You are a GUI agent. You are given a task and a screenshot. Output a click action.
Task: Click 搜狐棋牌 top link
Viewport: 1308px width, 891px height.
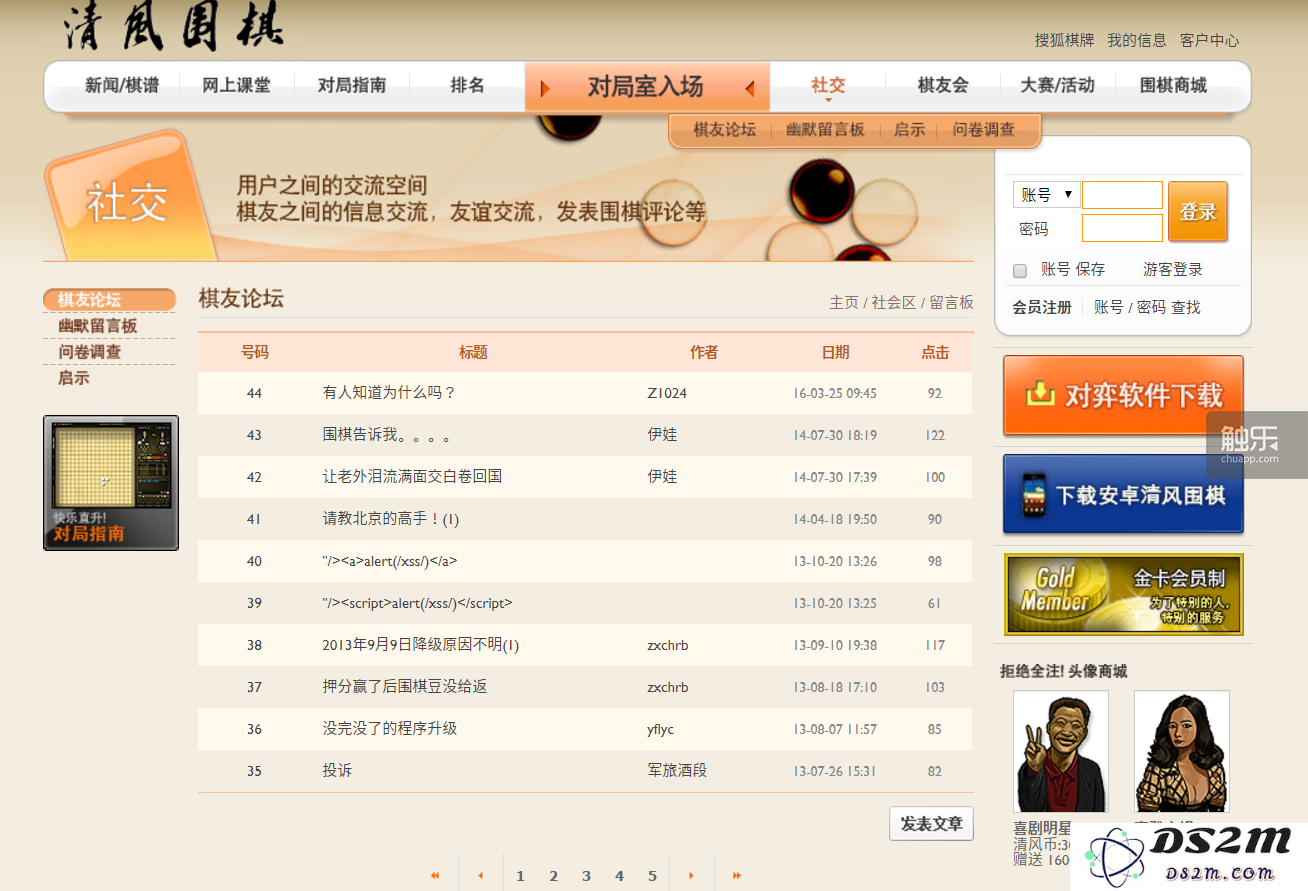1064,41
